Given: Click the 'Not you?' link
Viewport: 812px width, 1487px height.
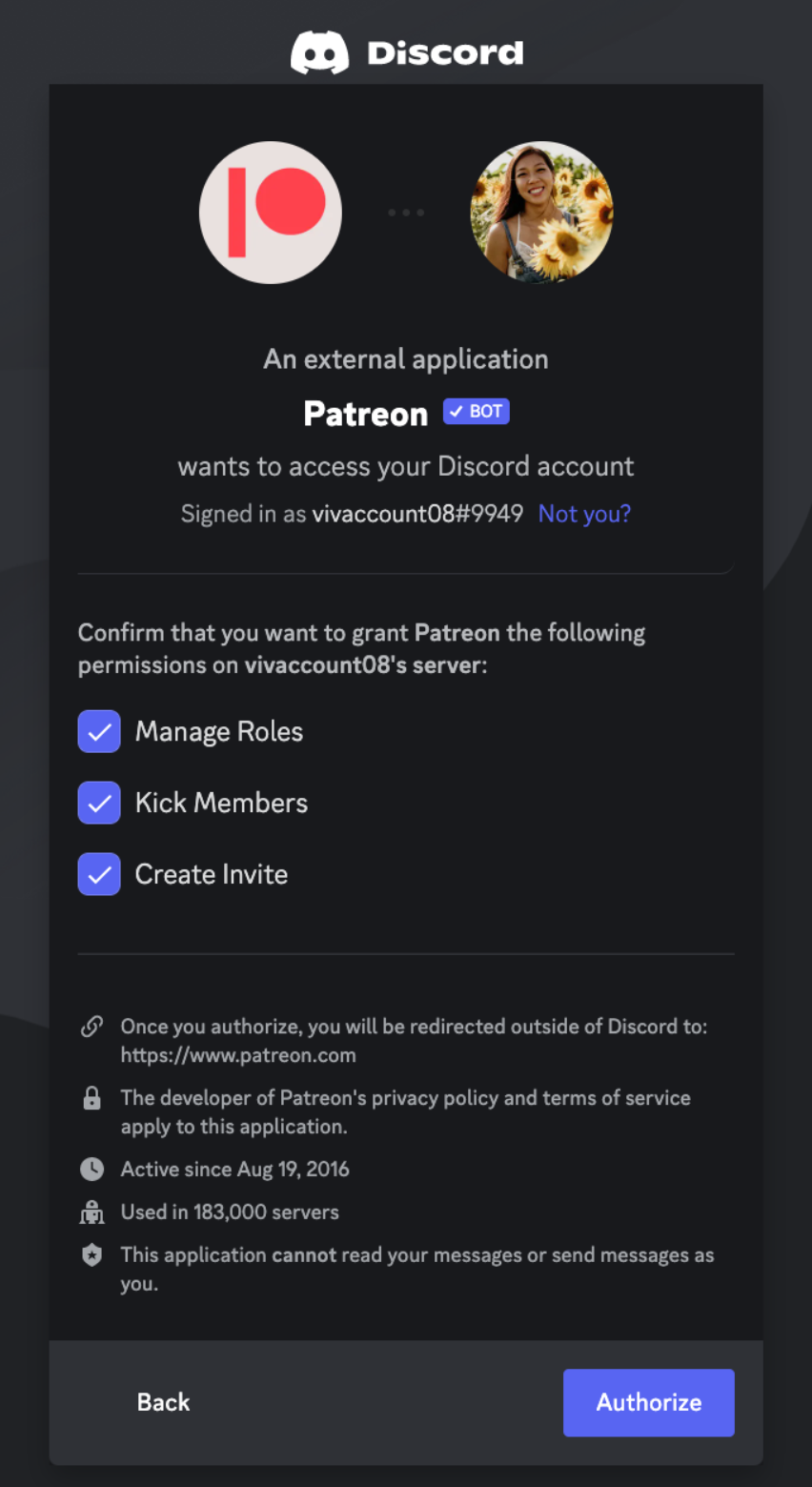Looking at the screenshot, I should (x=584, y=514).
